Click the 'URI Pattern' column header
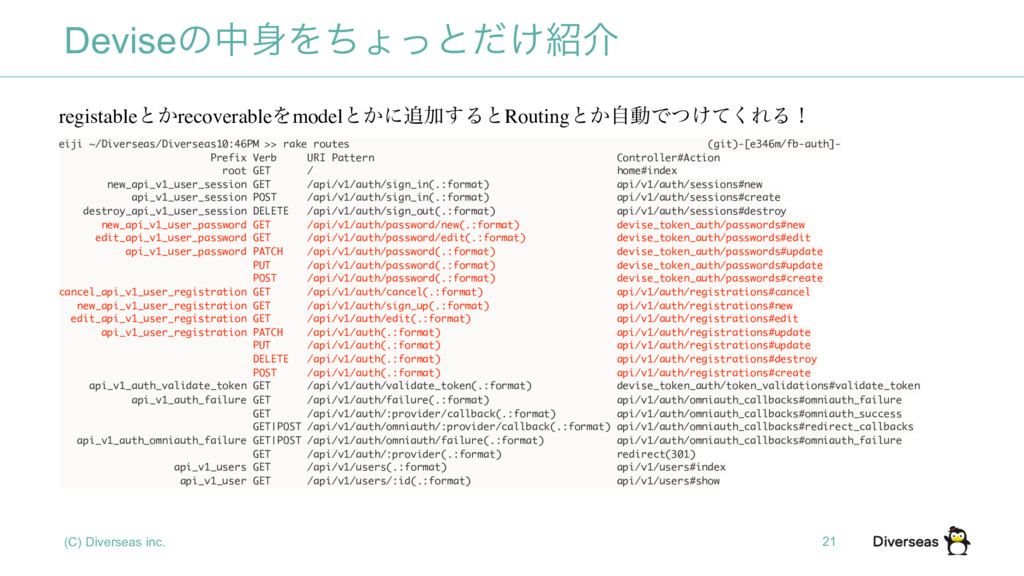 (x=340, y=157)
